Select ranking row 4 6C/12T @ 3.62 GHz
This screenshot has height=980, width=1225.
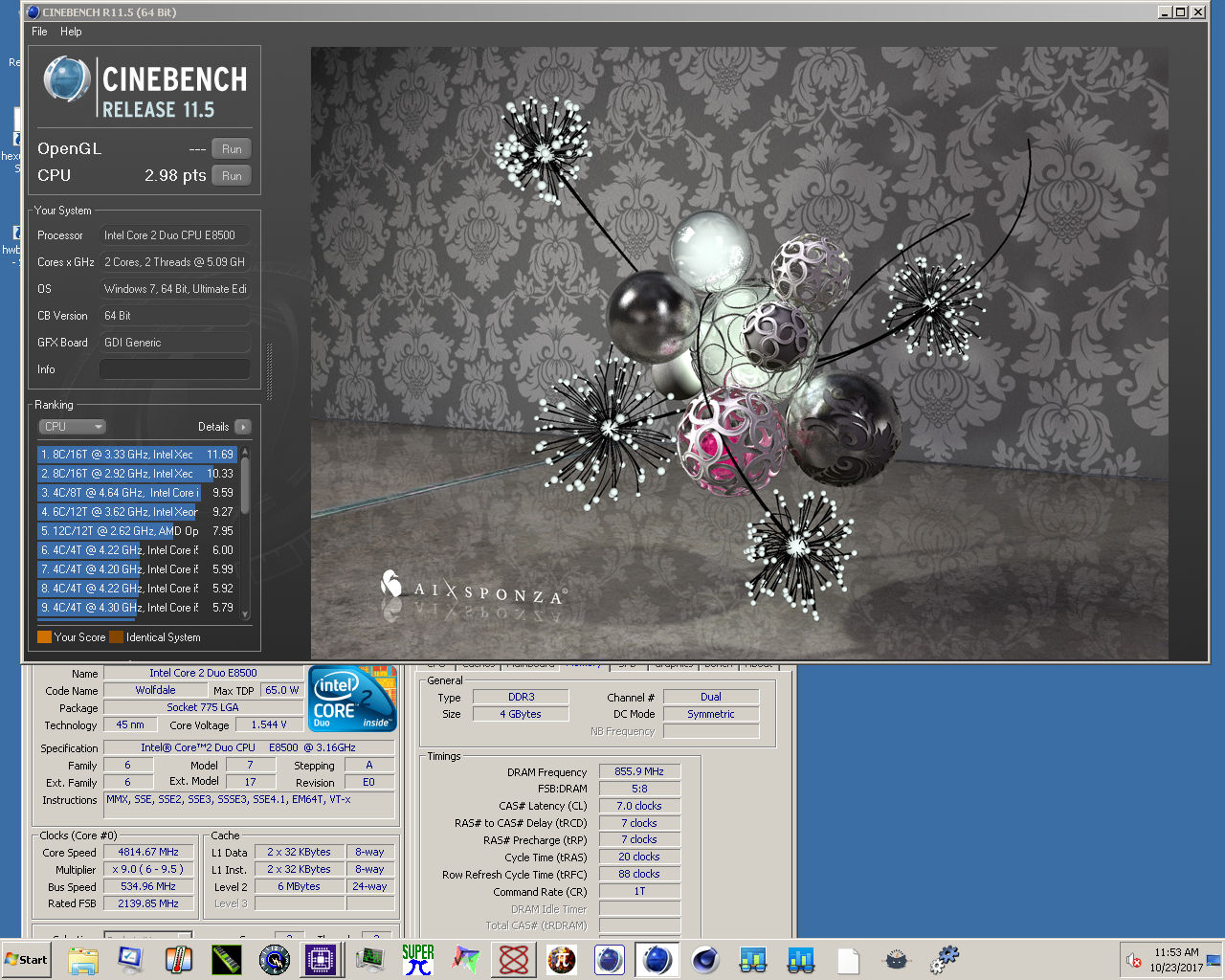pyautogui.click(x=138, y=512)
